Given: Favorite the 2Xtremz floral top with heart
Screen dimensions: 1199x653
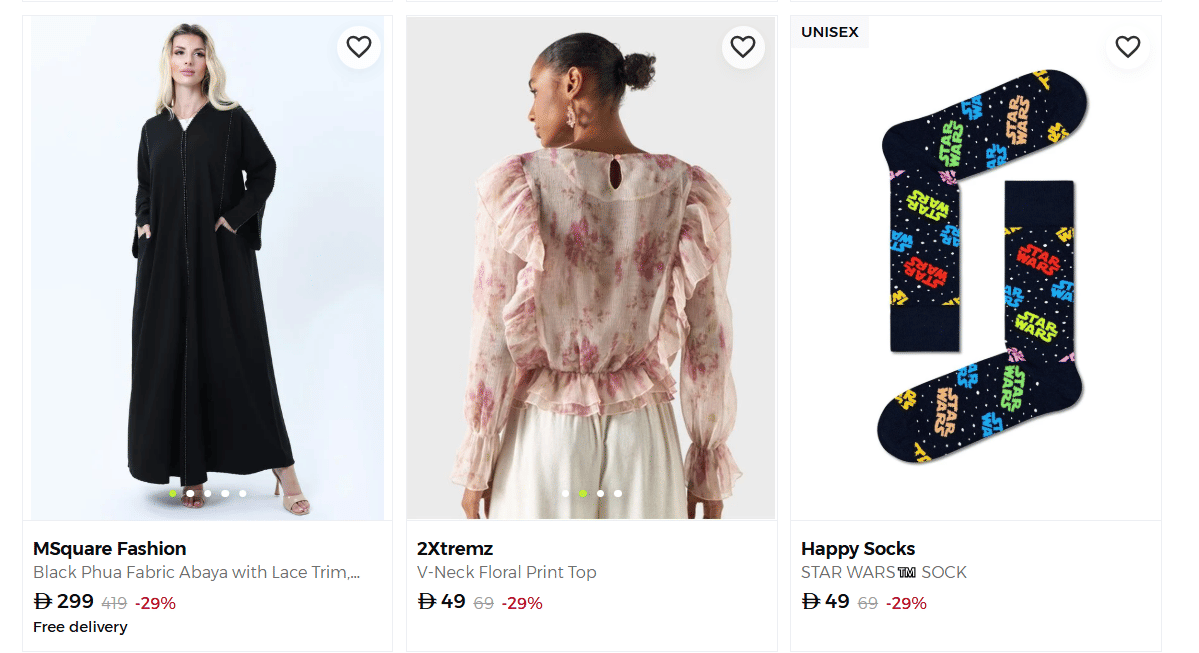Looking at the screenshot, I should pyautogui.click(x=742, y=46).
